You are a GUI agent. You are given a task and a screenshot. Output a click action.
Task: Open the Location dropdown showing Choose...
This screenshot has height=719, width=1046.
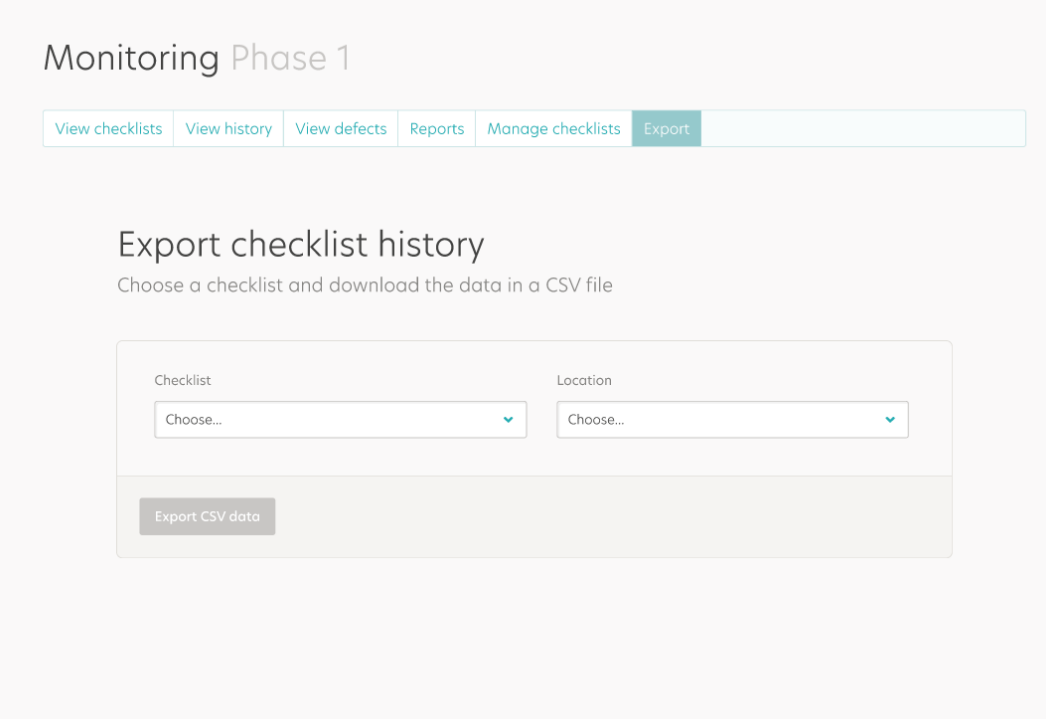click(733, 420)
